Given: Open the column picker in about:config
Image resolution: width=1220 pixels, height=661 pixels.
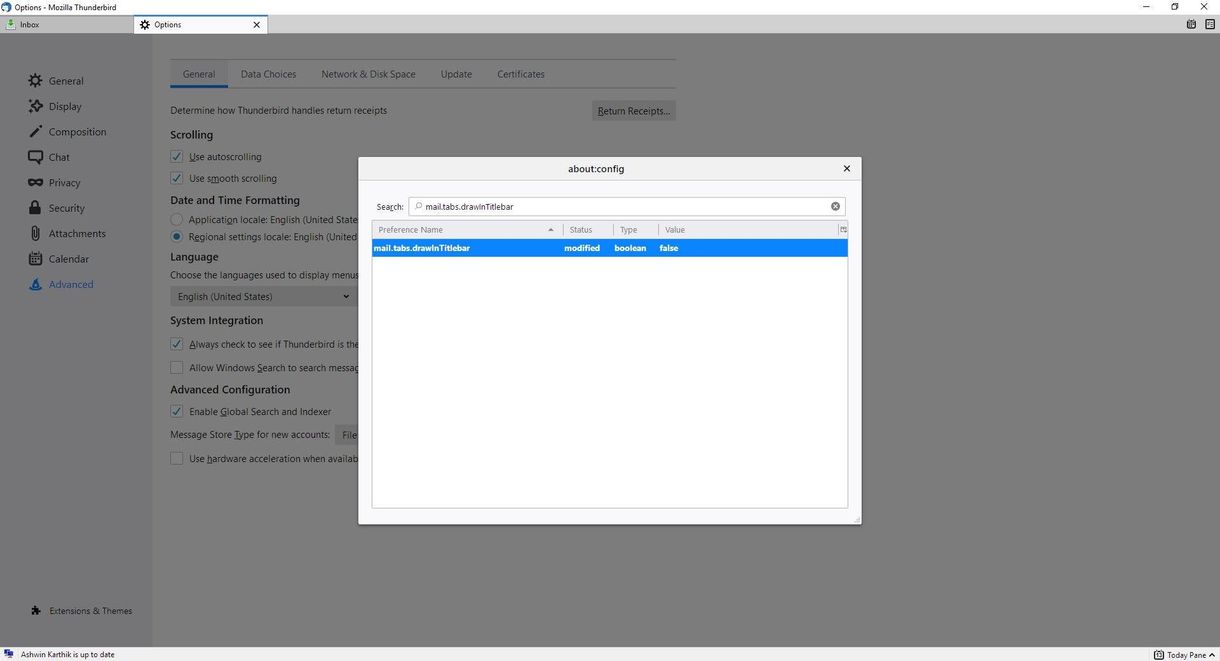Looking at the screenshot, I should tap(843, 230).
